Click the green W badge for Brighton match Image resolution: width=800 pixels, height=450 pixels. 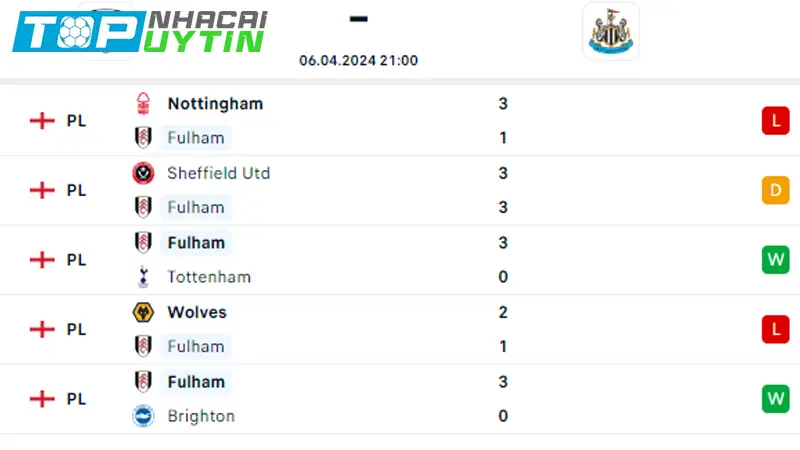(x=775, y=399)
